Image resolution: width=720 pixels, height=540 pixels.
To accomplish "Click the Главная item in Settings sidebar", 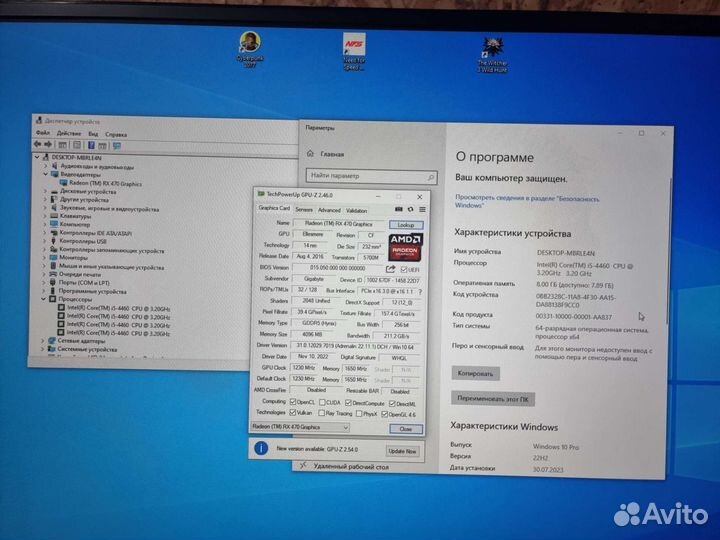I will coord(332,154).
